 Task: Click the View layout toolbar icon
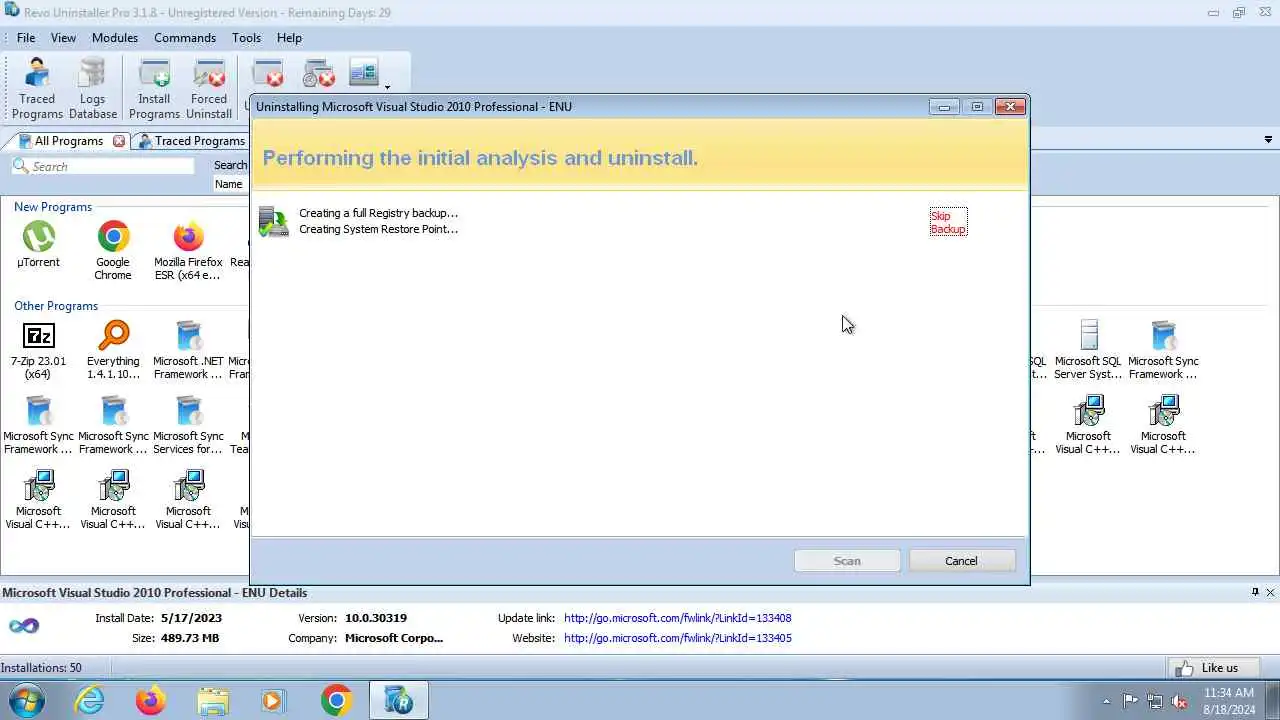pyautogui.click(x=363, y=73)
